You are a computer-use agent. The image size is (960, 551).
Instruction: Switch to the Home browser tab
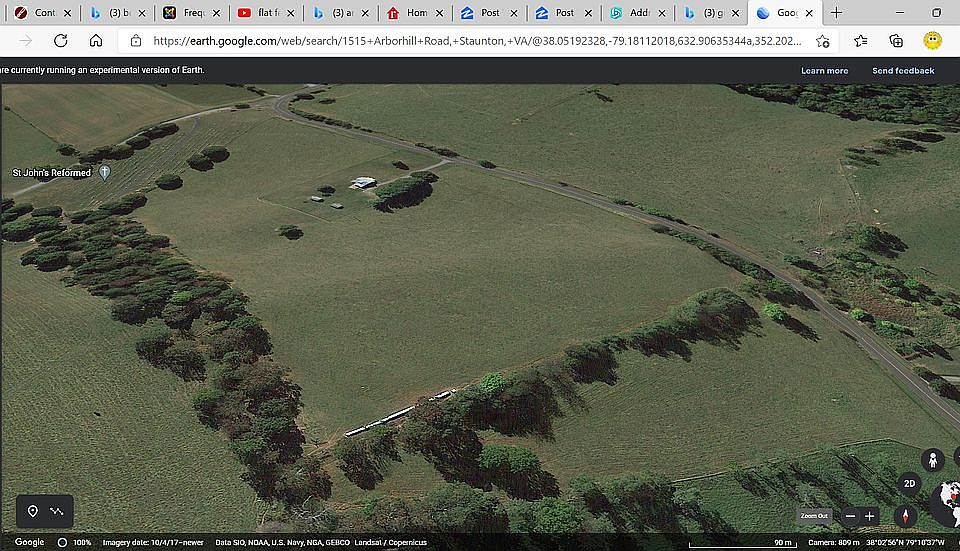point(414,13)
